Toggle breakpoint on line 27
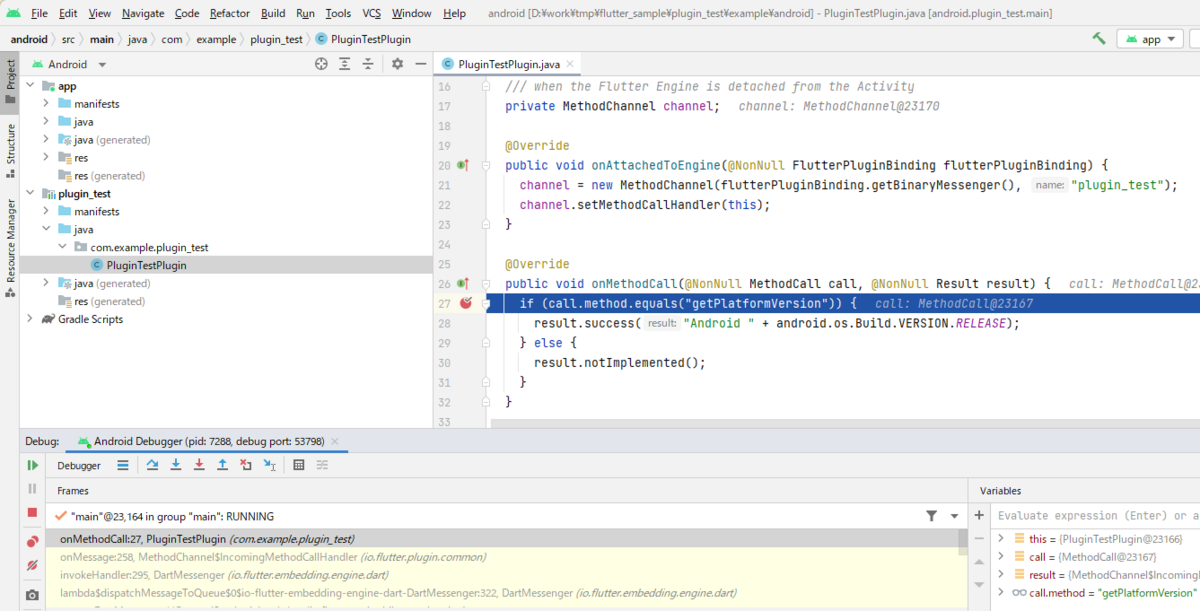1200x611 pixels. (x=466, y=303)
